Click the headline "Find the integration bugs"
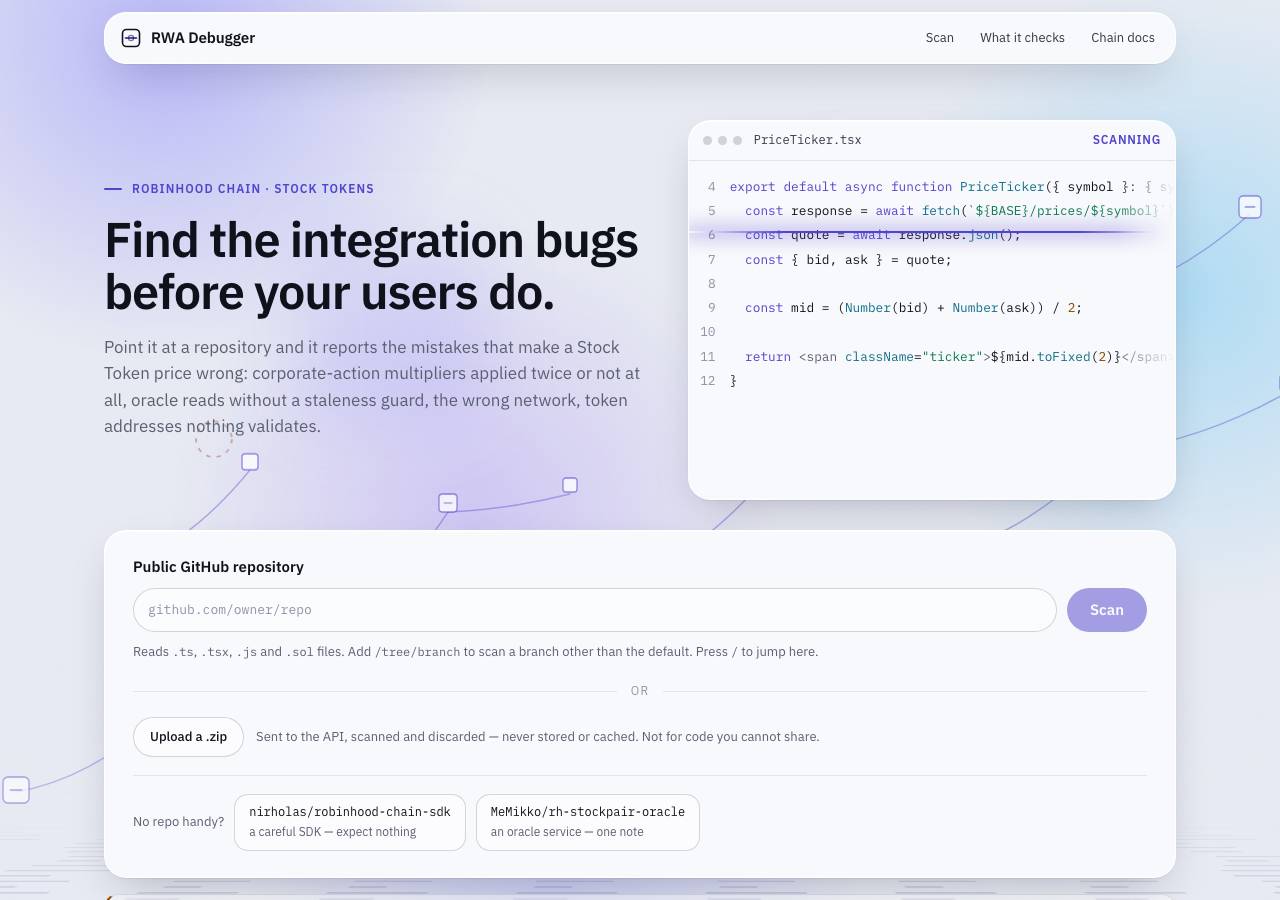 [x=371, y=240]
